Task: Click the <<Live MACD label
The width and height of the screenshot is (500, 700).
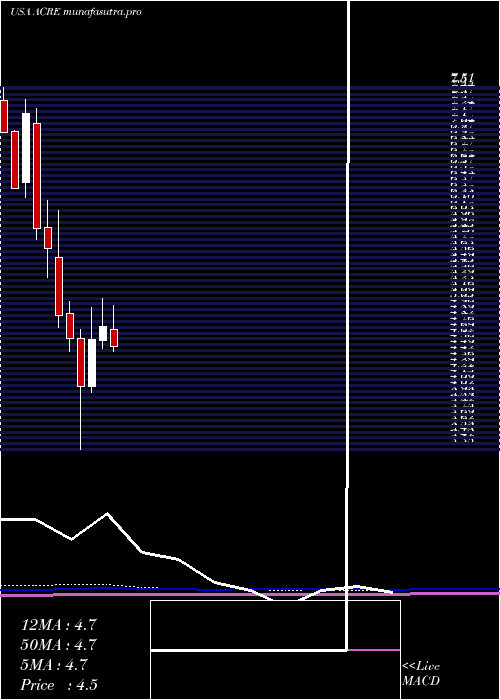Action: (421, 674)
